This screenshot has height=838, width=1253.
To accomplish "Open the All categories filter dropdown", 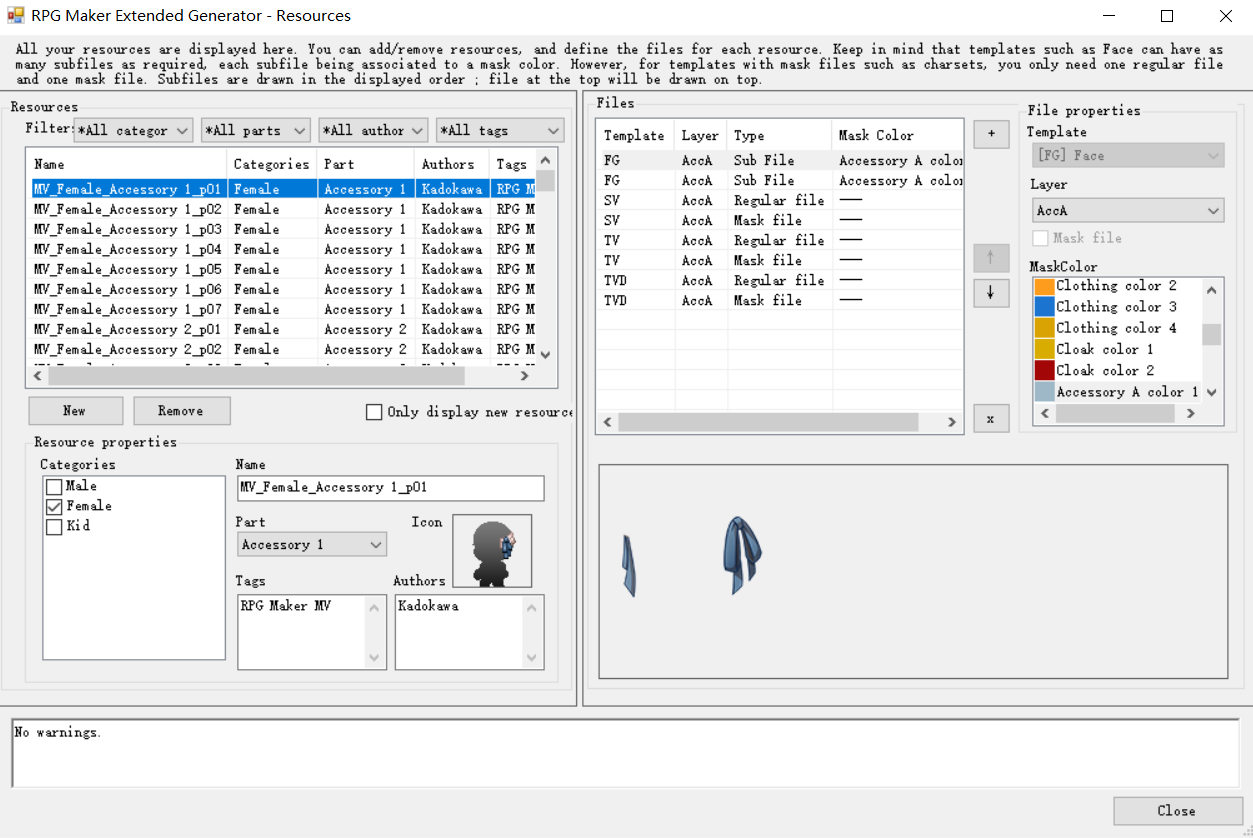I will [134, 130].
